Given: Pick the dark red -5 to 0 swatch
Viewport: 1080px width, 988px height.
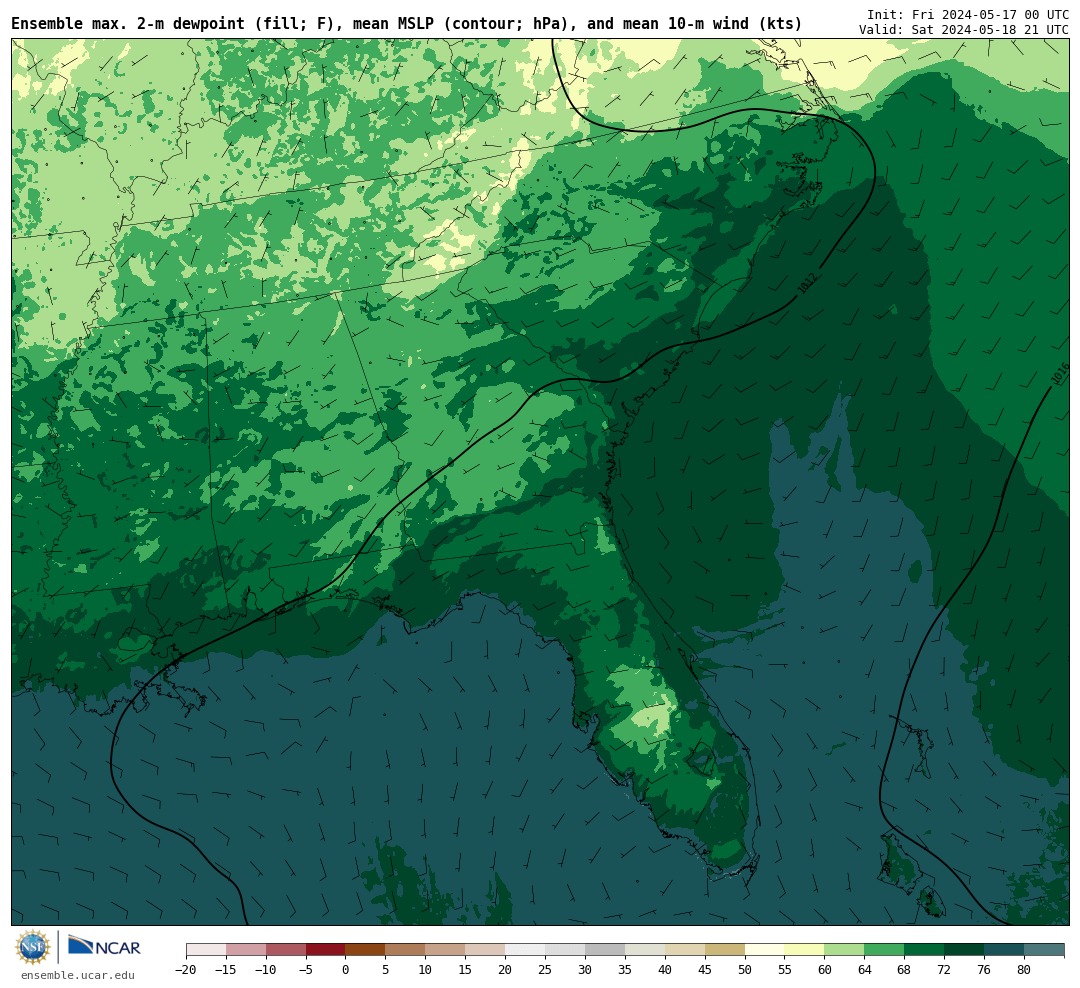Looking at the screenshot, I should click(x=326, y=950).
